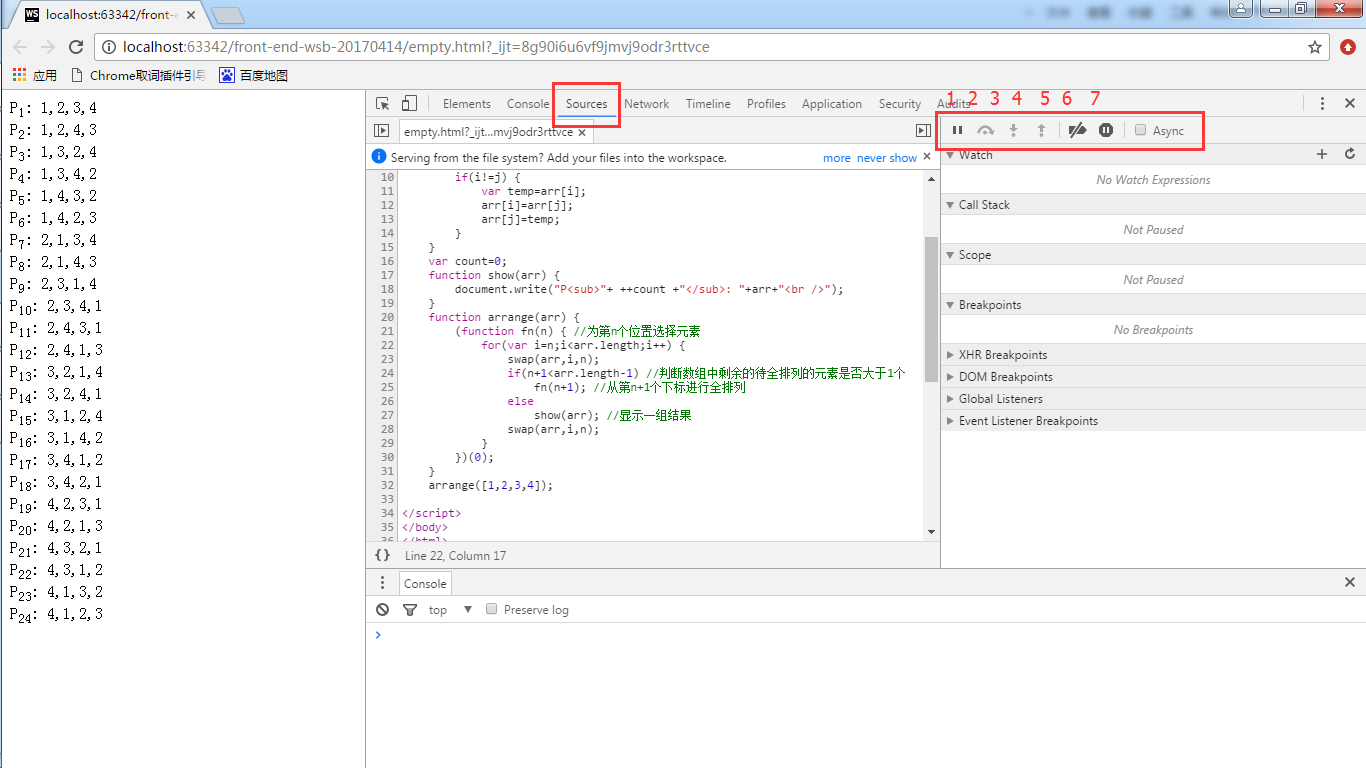Image resolution: width=1366 pixels, height=768 pixels.
Task: Toggle device toolbar icon in DevTools
Action: [409, 104]
